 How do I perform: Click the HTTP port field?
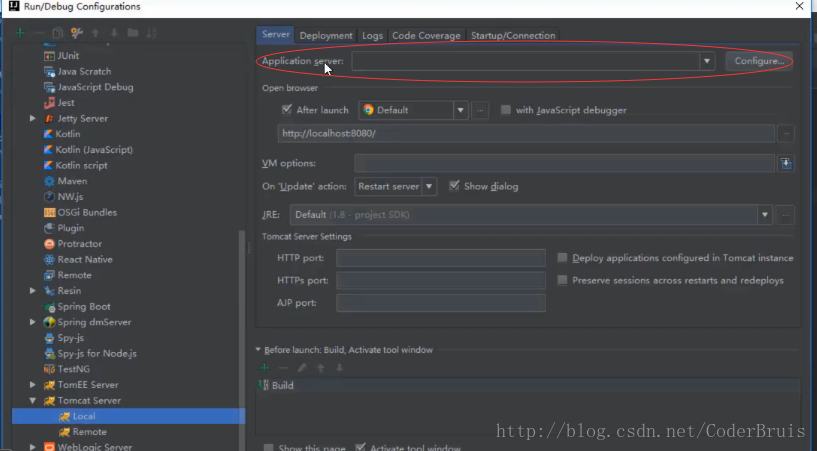[x=441, y=258]
